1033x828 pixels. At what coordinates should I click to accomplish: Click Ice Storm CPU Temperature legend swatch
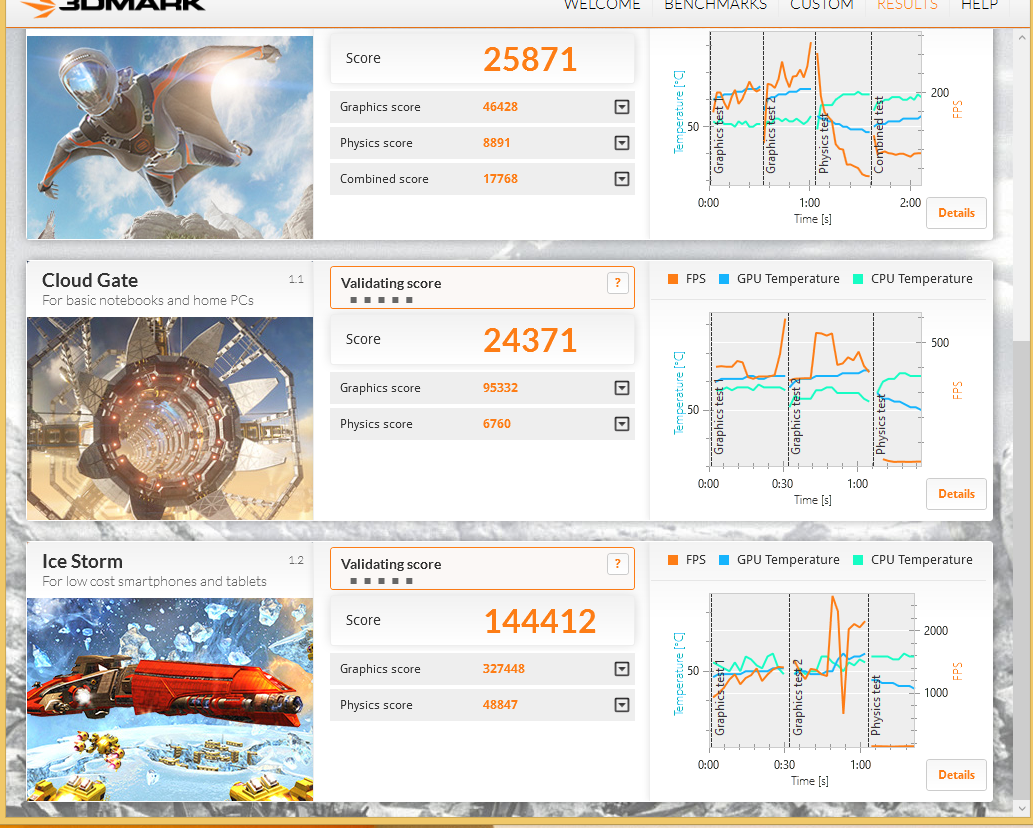[x=858, y=560]
